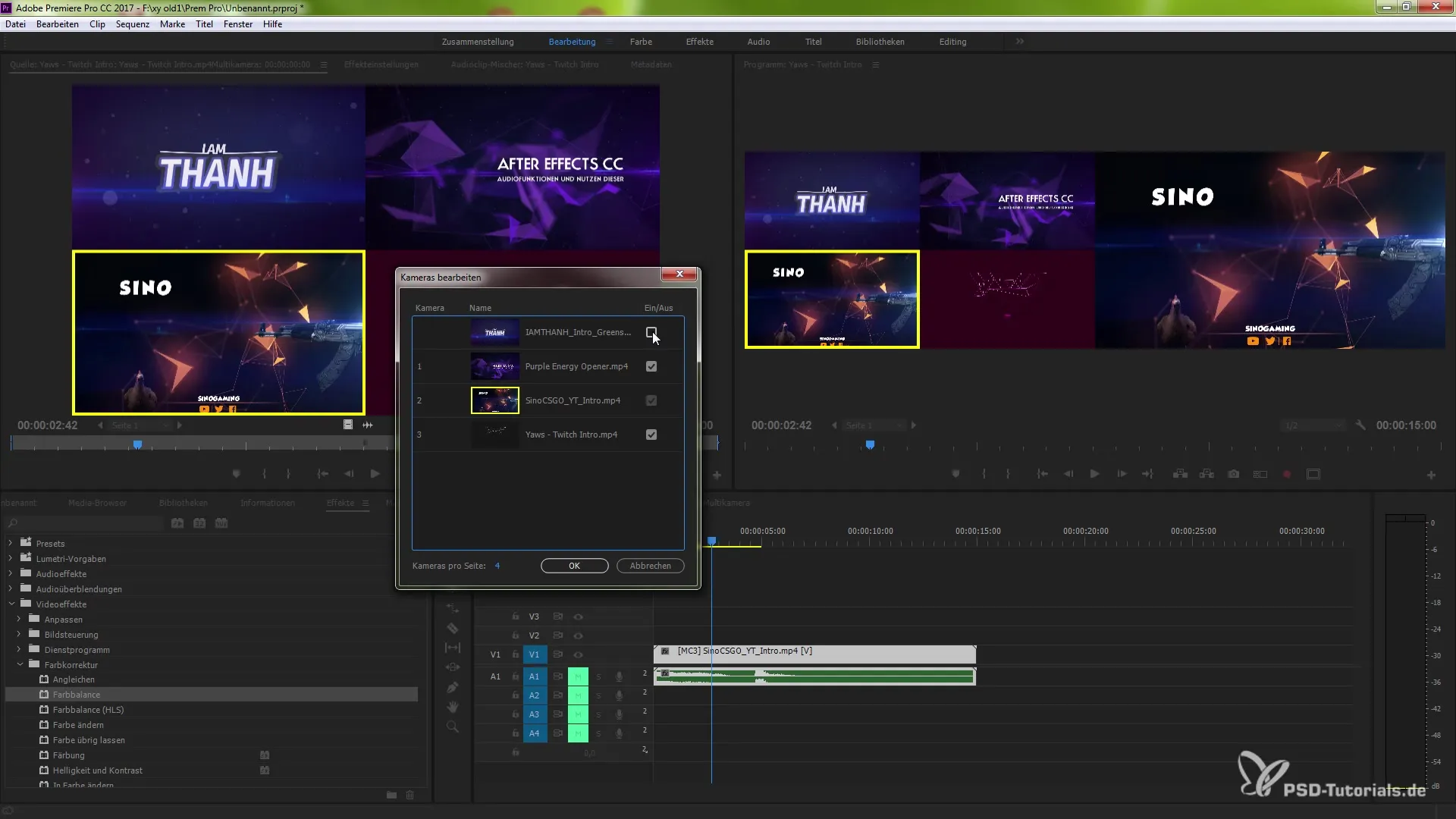This screenshot has width=1456, height=819.
Task: Click Extract button in Program monitor
Action: coord(1207,474)
